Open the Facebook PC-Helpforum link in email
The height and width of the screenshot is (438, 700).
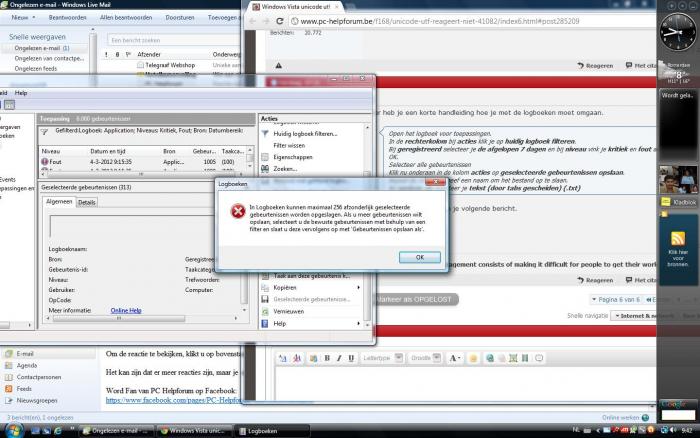[x=174, y=400]
